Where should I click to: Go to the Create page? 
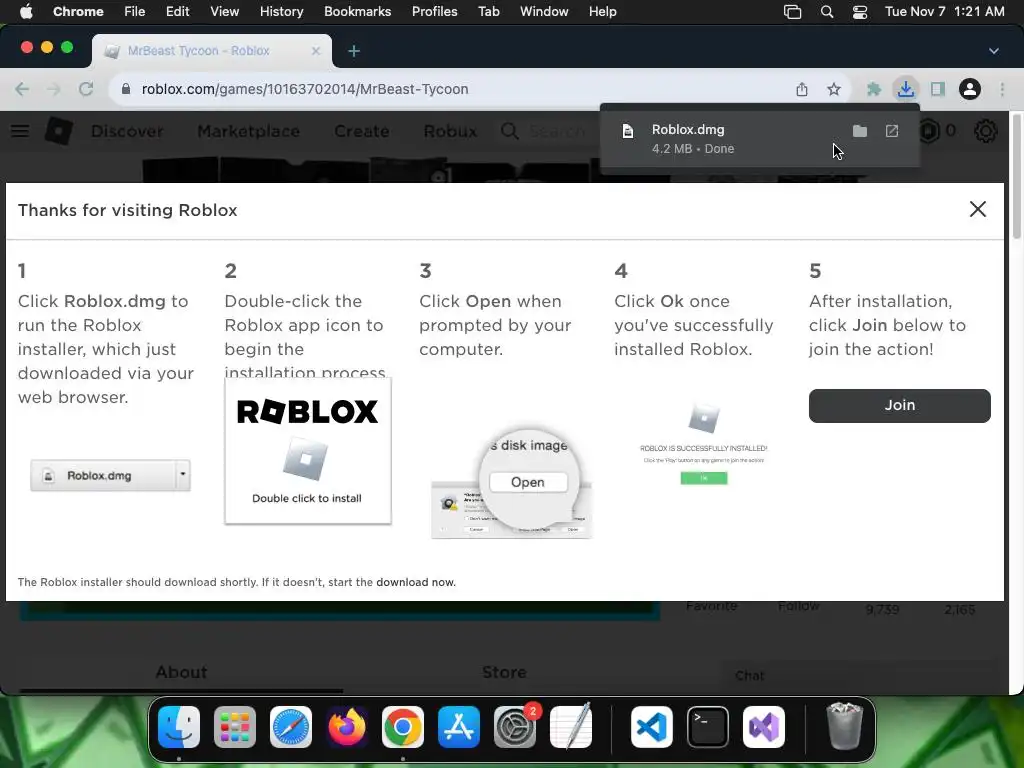(361, 131)
